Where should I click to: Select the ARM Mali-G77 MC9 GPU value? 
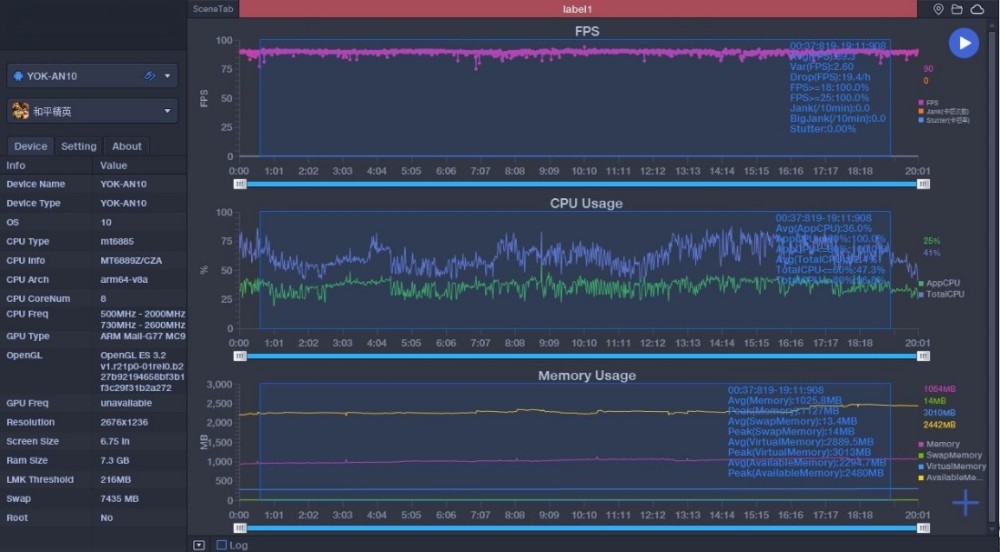click(143, 336)
